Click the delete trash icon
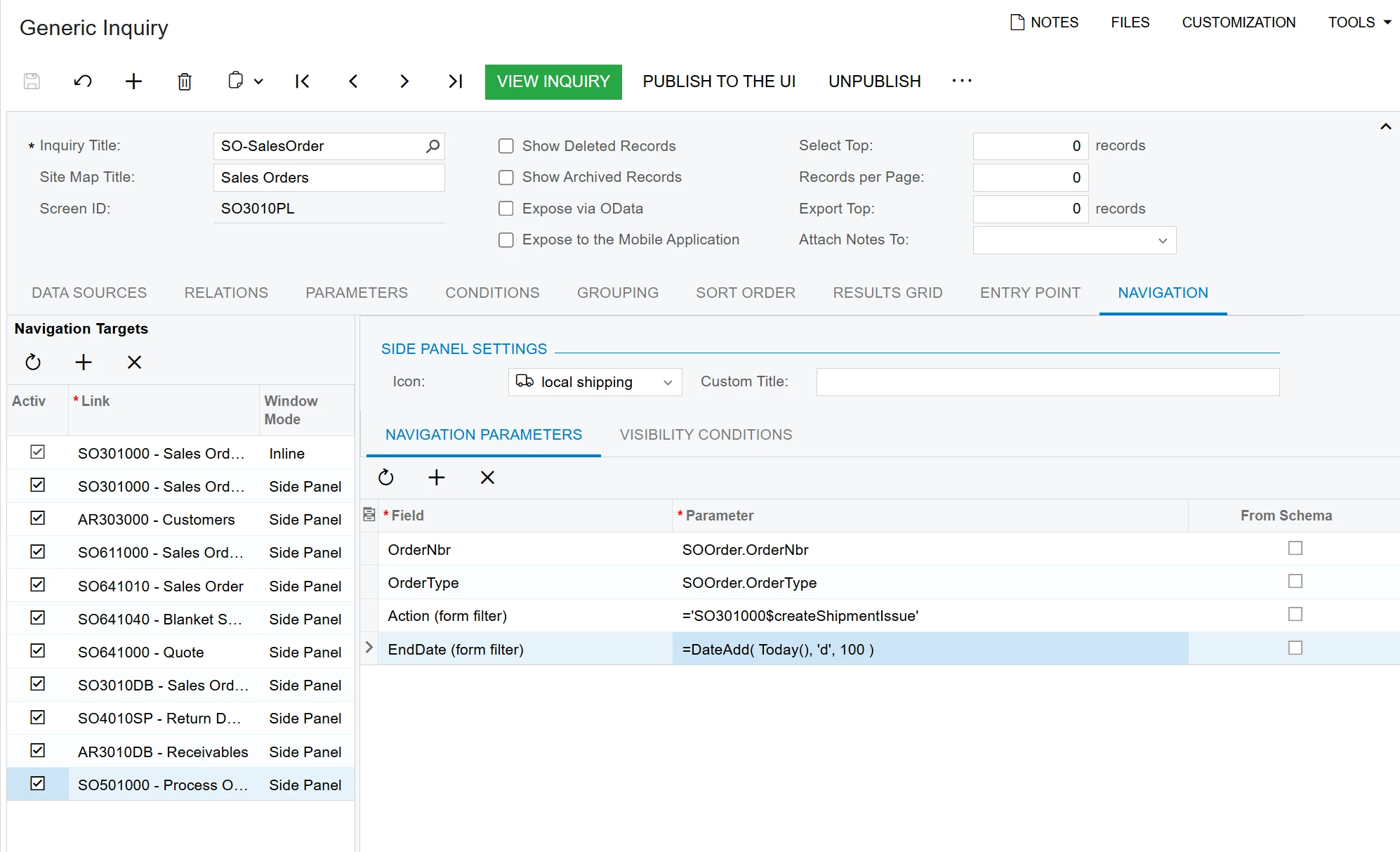 [x=185, y=81]
